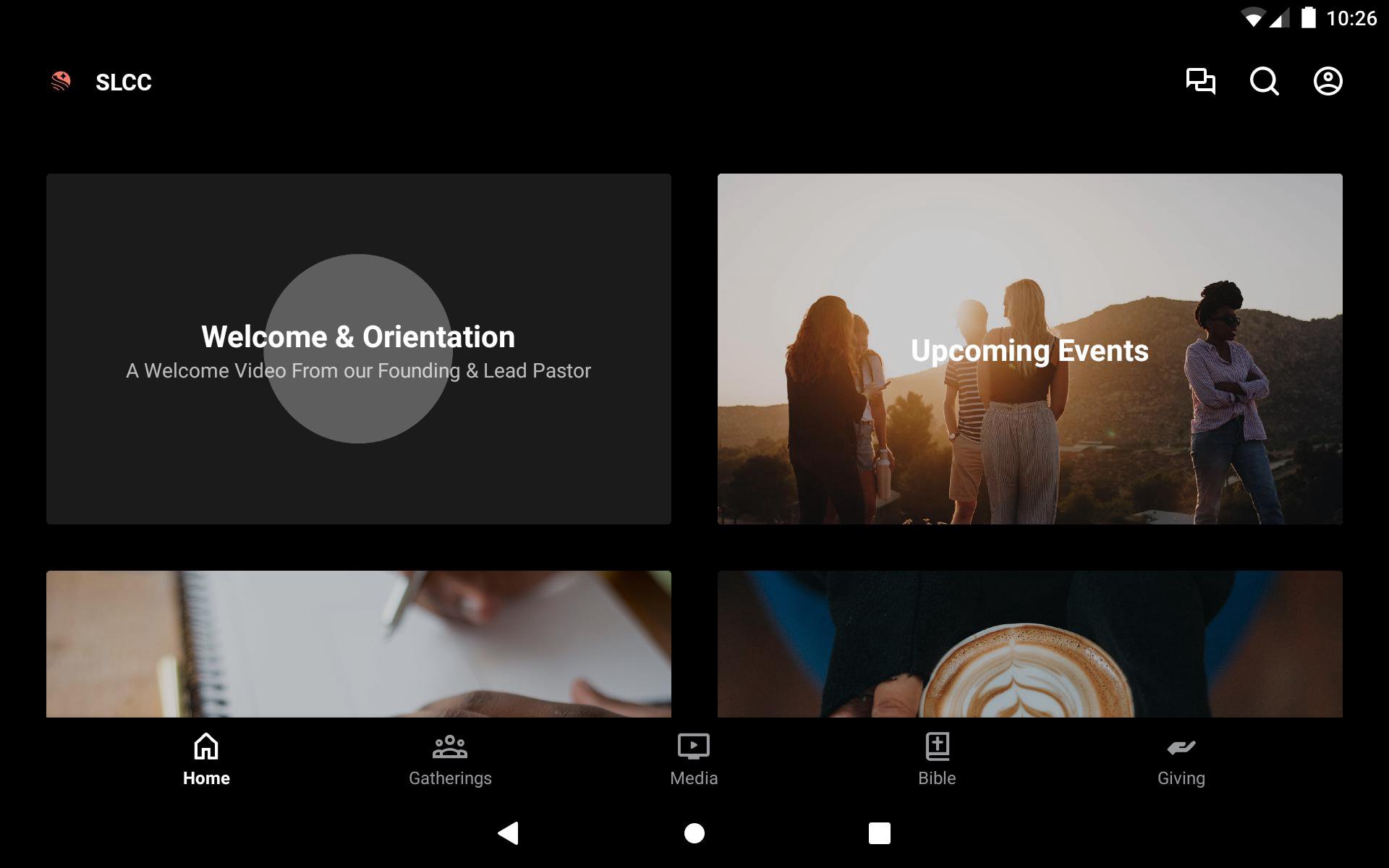
Task: Tap the SLCC logo icon
Action: (x=61, y=82)
